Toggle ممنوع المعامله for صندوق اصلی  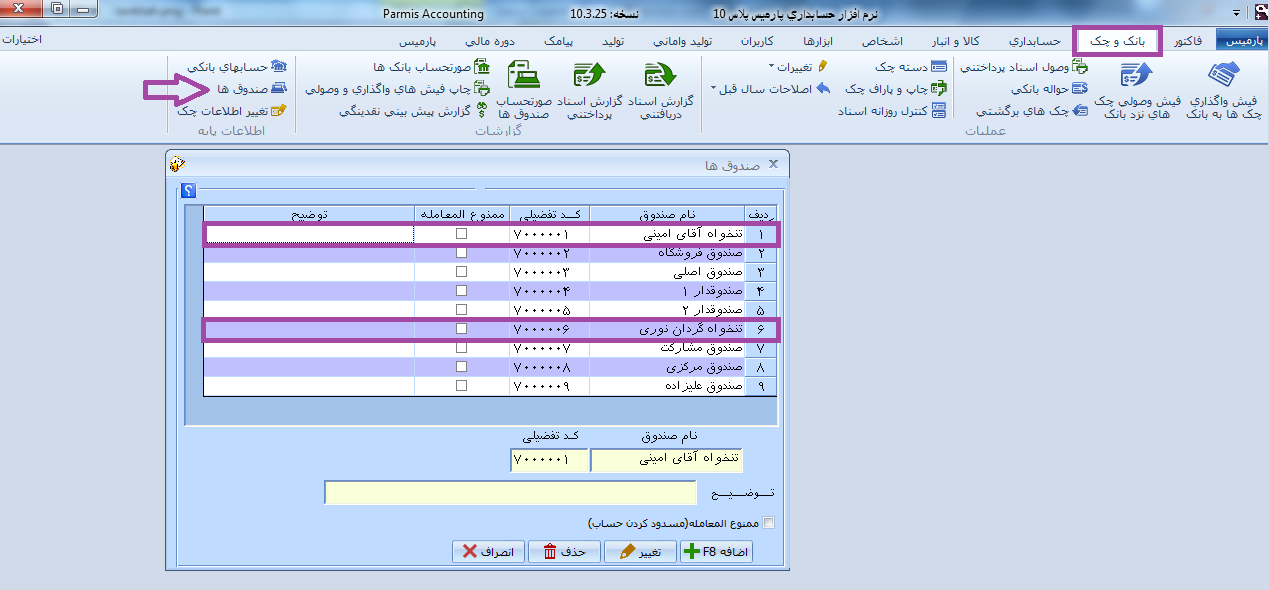tap(461, 271)
